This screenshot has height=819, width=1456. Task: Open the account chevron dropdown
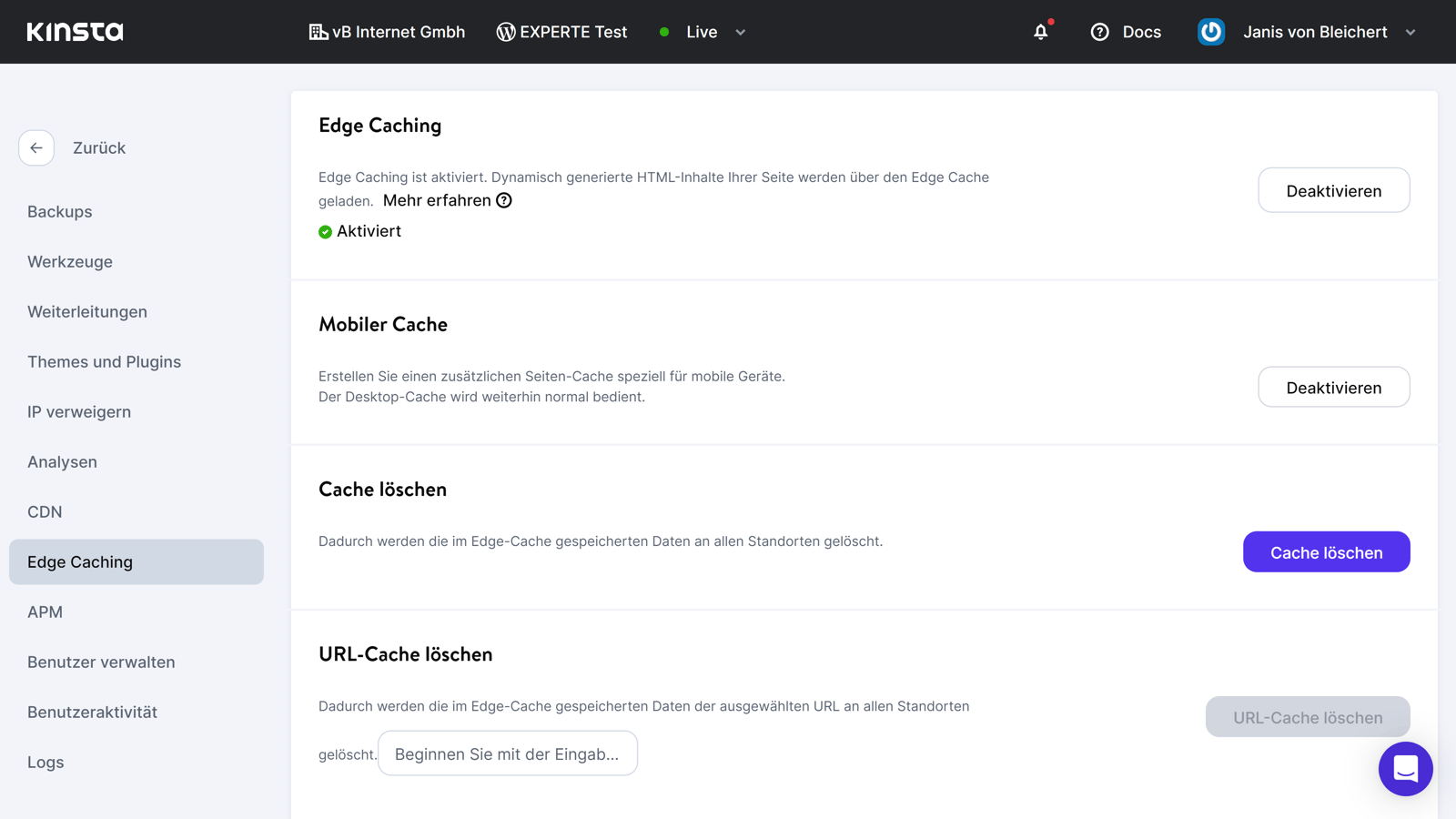[1410, 32]
